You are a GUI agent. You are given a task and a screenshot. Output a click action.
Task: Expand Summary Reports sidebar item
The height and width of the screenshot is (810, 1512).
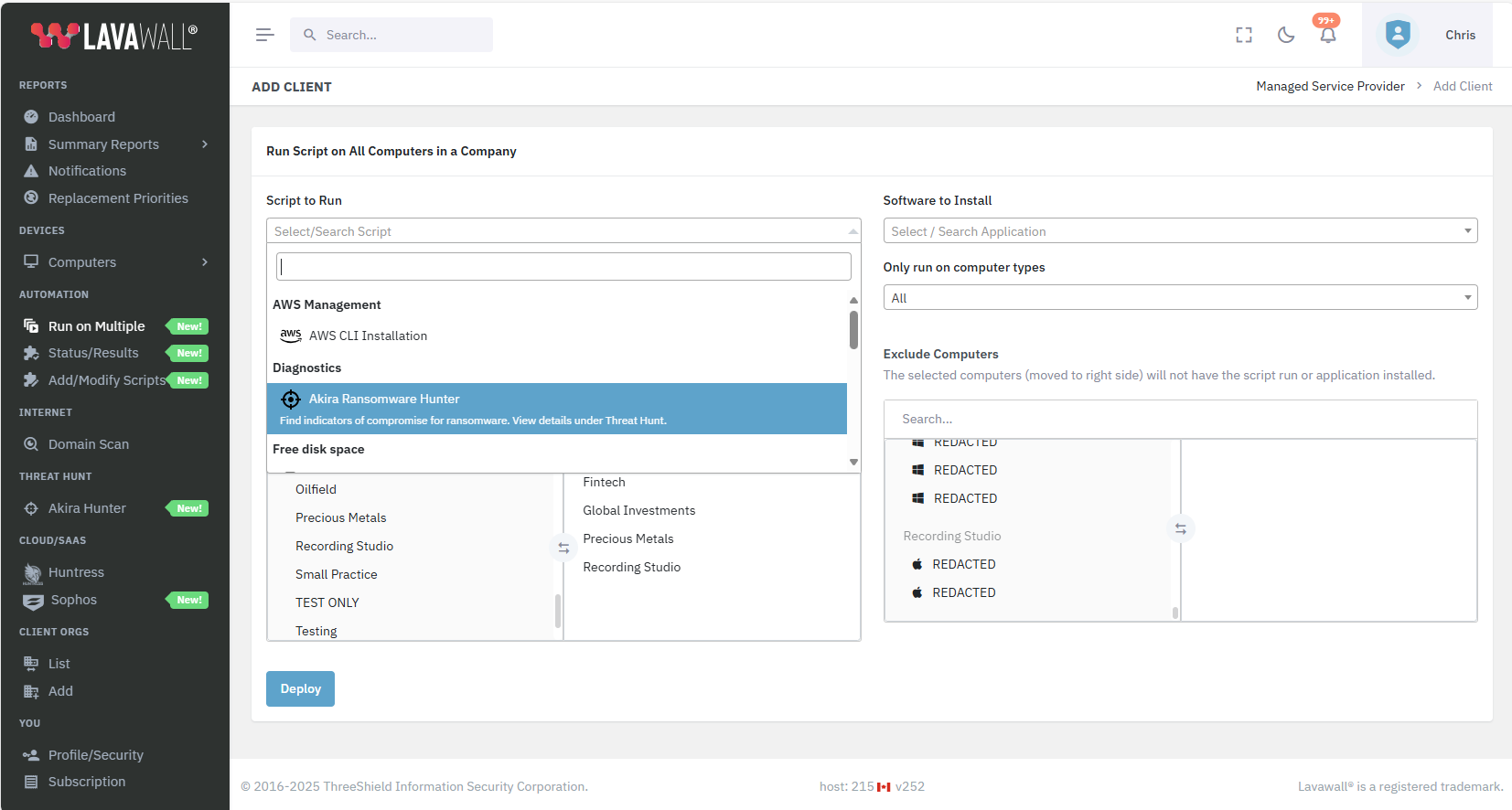[114, 144]
